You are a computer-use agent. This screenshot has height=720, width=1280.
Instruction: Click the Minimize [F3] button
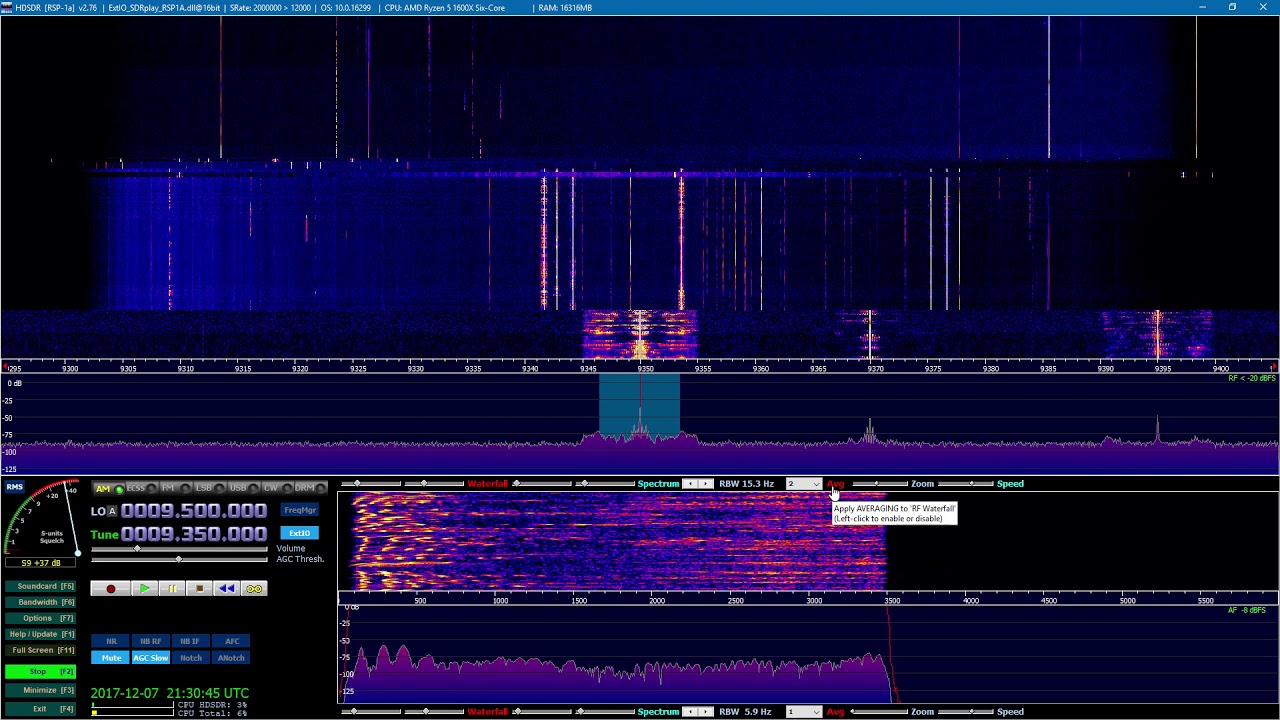[x=40, y=690]
